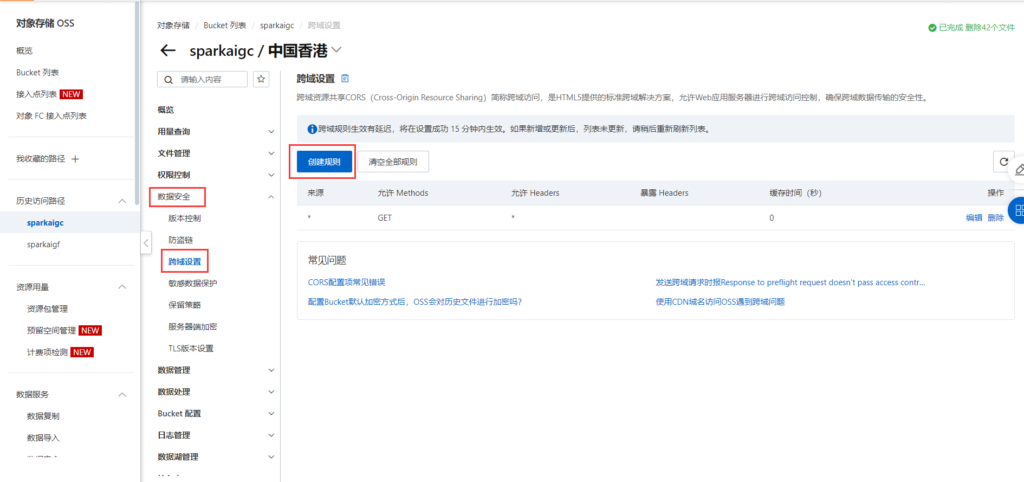Collapse the 数据服务 section
Image resolution: width=1024 pixels, height=482 pixels.
click(122, 394)
